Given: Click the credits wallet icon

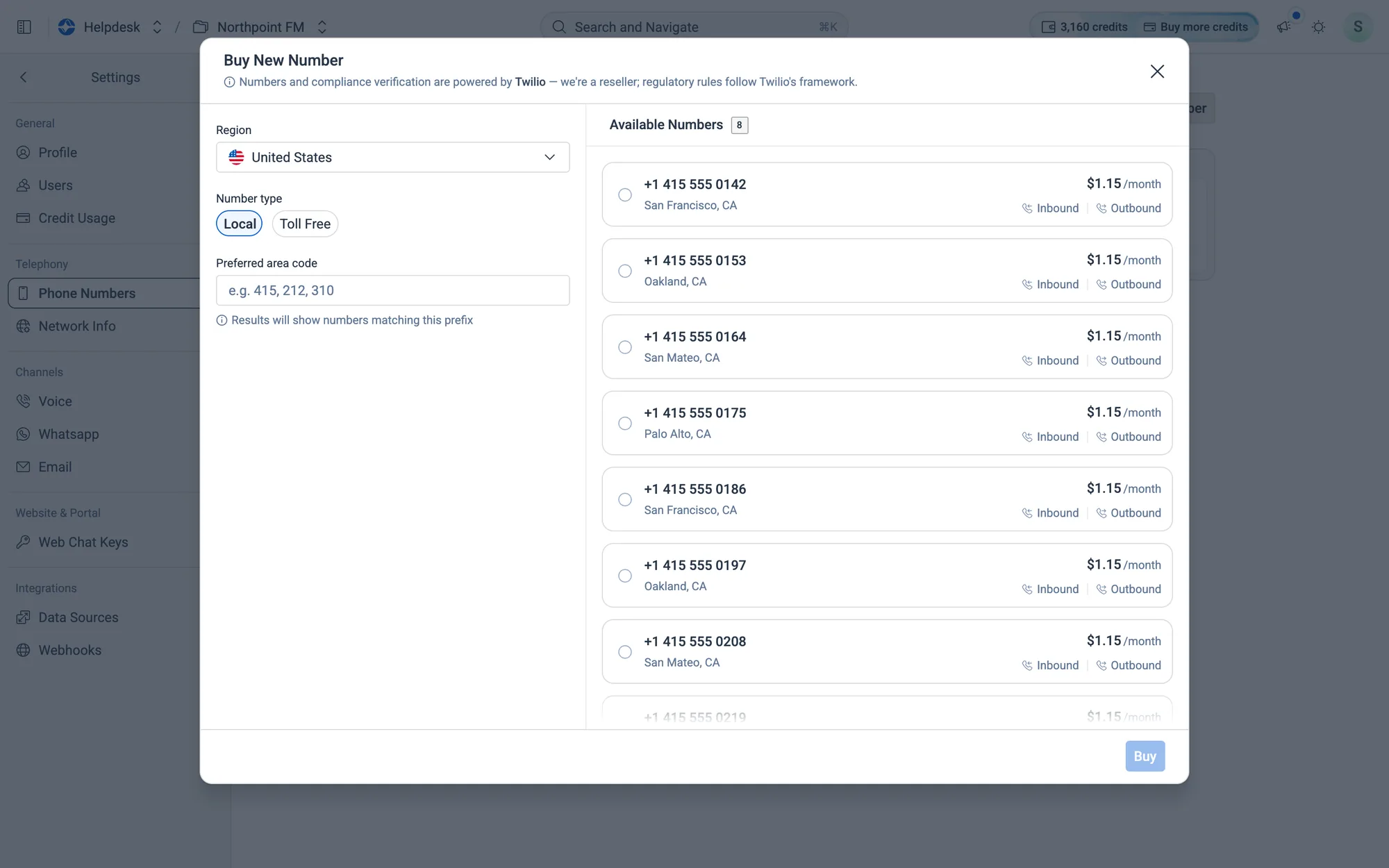Looking at the screenshot, I should (x=1049, y=27).
